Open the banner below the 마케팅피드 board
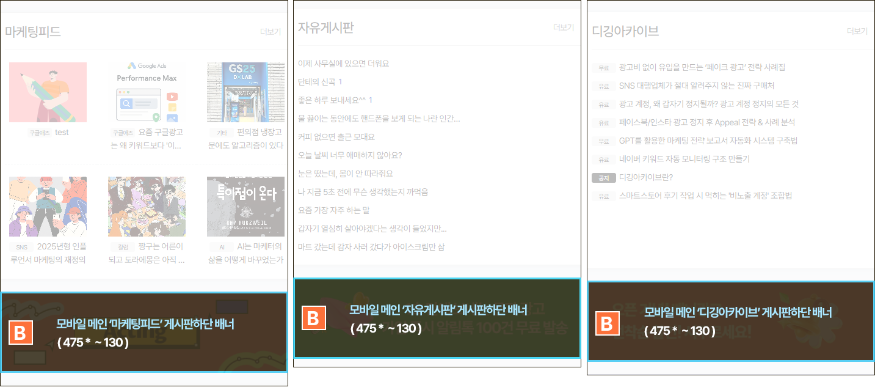The image size is (875, 390). click(143, 332)
